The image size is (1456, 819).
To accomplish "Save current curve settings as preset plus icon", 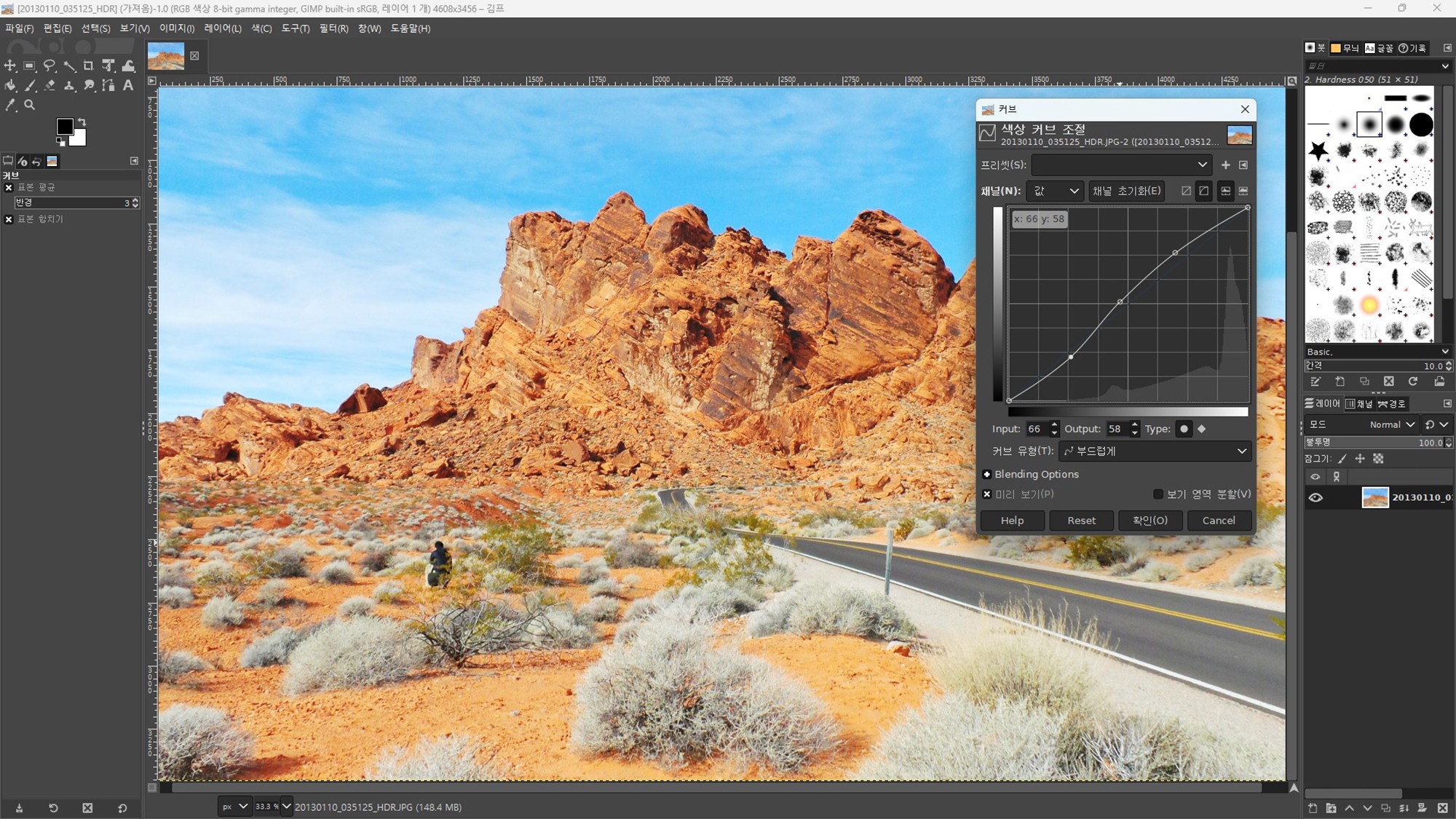I will (x=1225, y=165).
